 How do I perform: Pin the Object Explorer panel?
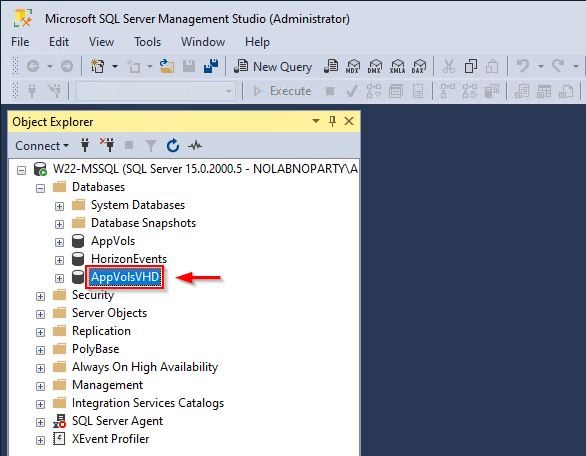pos(332,121)
